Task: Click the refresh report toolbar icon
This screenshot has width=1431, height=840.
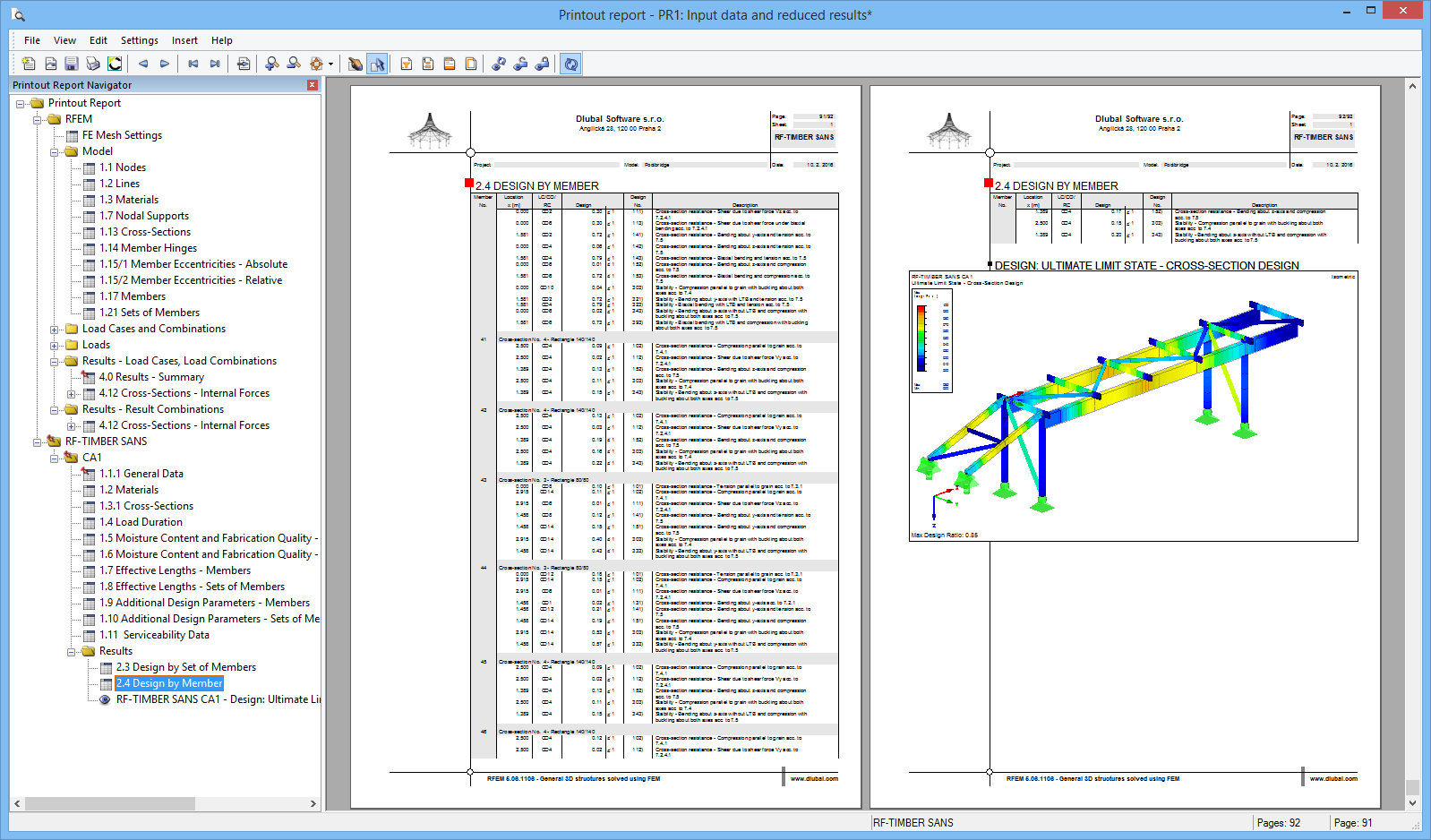Action: (570, 64)
